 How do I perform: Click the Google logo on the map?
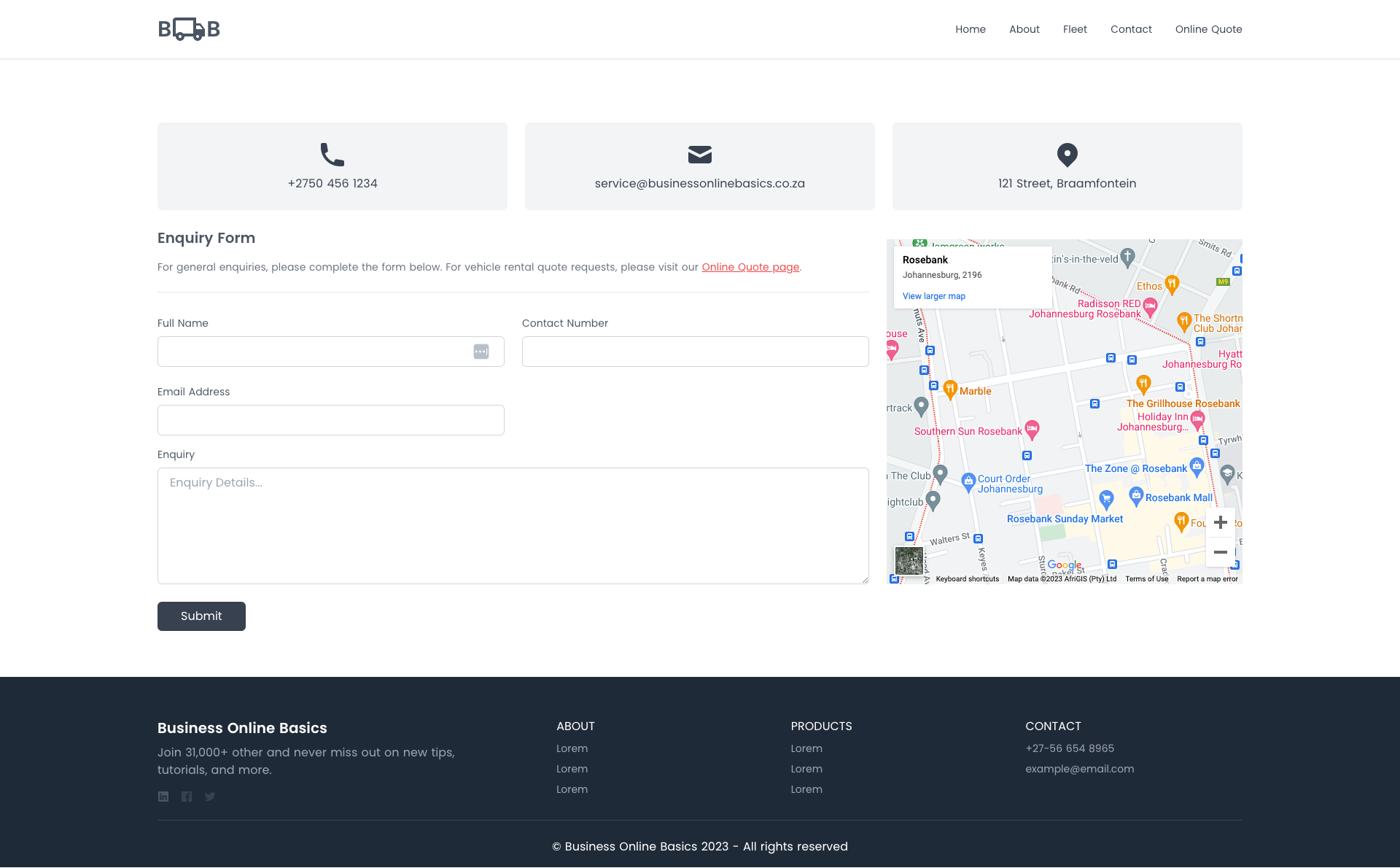tap(1063, 566)
